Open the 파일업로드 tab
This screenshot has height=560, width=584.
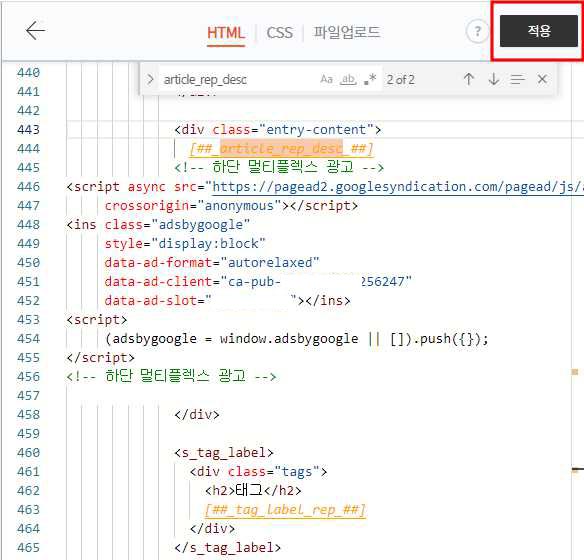tap(346, 32)
